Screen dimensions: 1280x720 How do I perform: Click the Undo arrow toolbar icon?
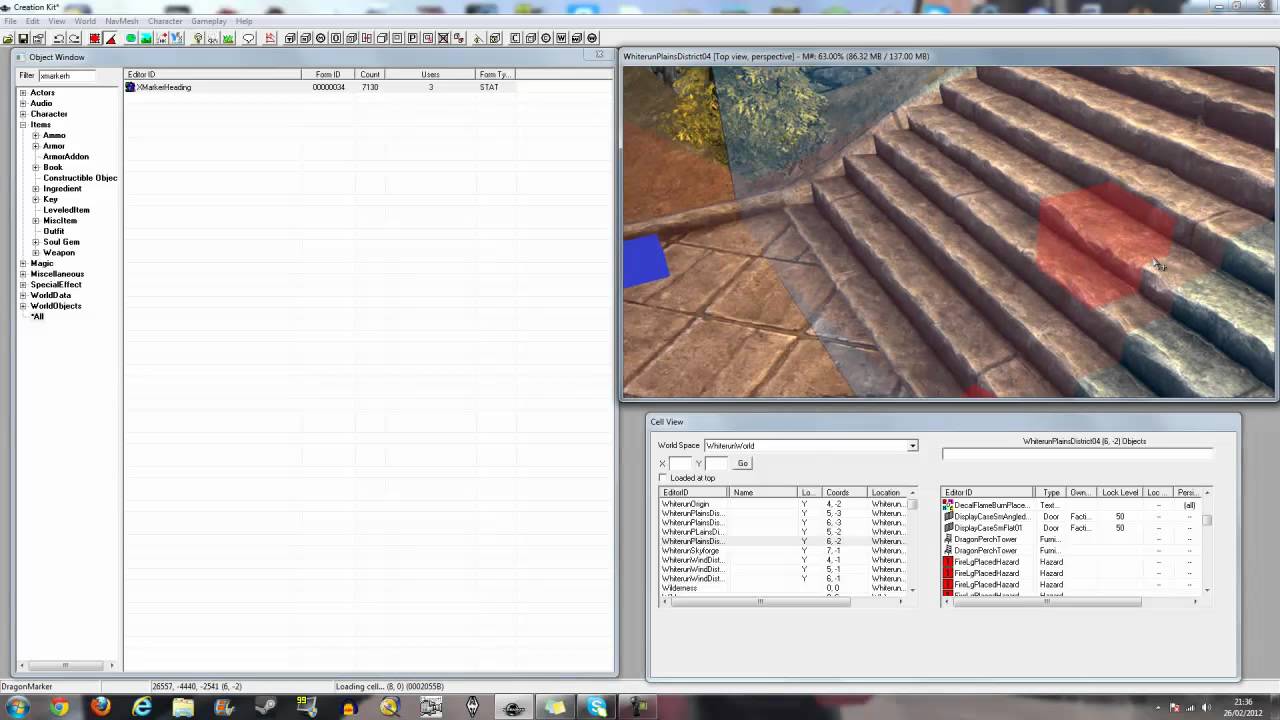point(59,38)
